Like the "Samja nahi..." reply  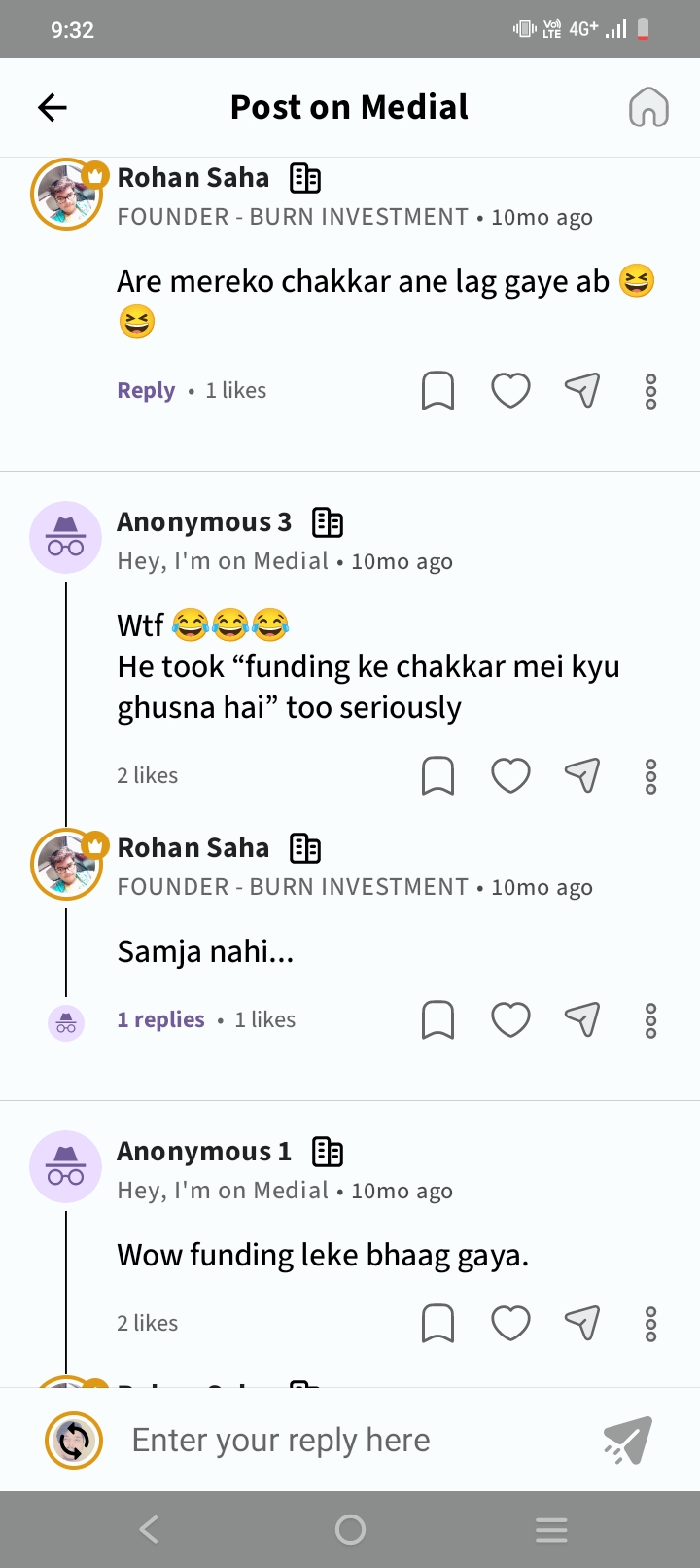tap(510, 1020)
